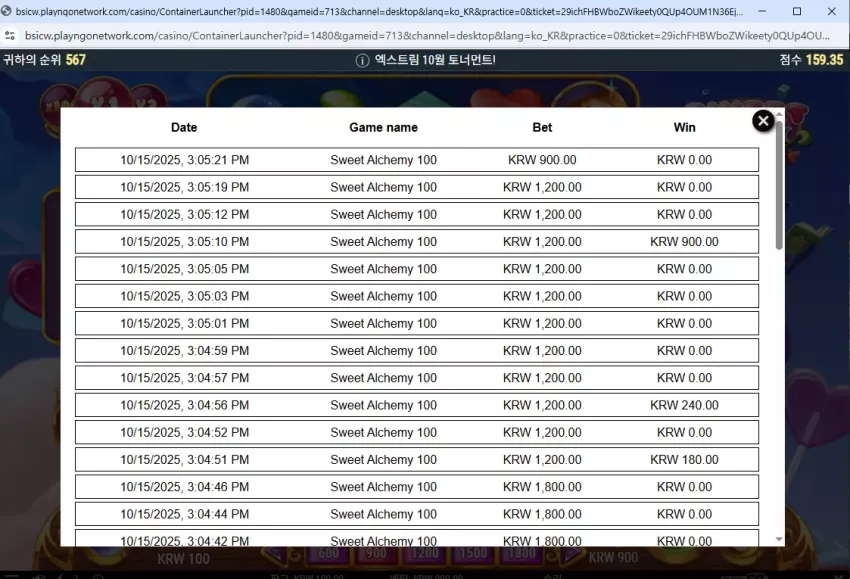Select the 3:04:56 PM history row date
This screenshot has width=850, height=579.
click(x=184, y=405)
